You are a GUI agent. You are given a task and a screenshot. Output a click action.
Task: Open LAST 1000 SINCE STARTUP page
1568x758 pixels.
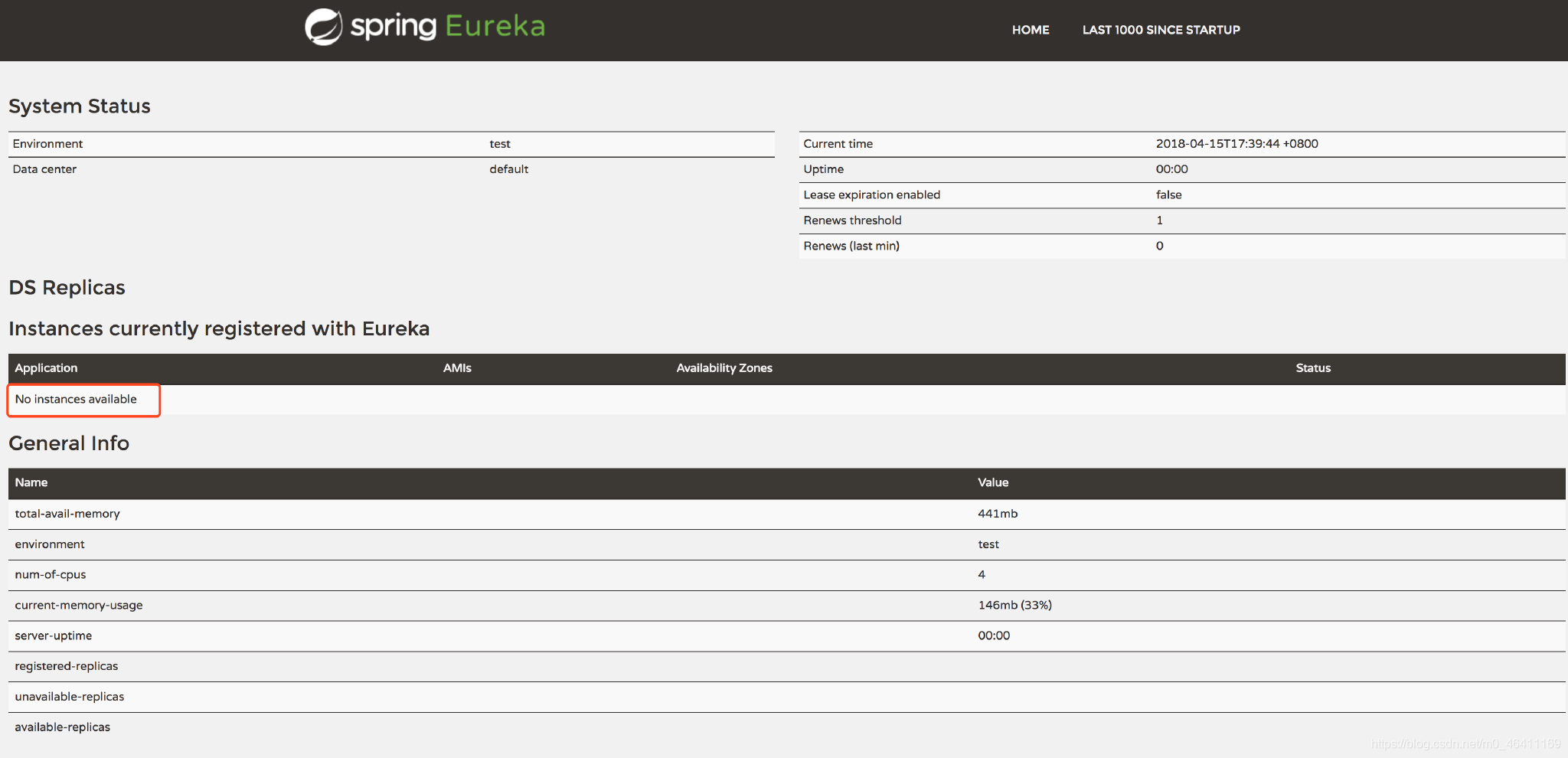1161,30
